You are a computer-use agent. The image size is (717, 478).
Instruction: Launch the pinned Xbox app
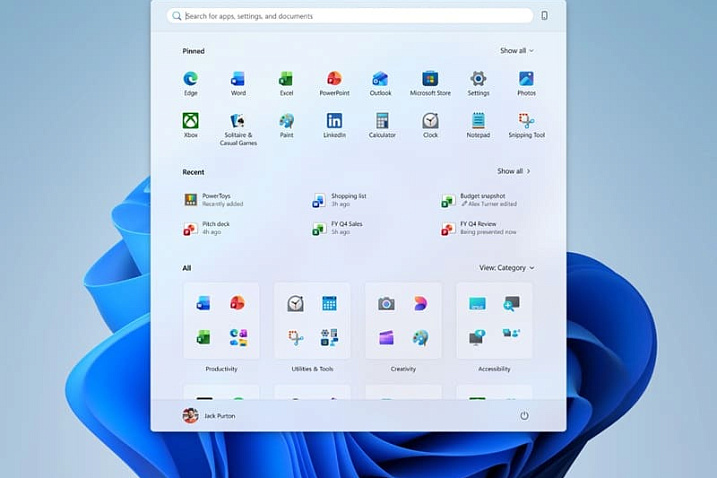click(x=191, y=125)
